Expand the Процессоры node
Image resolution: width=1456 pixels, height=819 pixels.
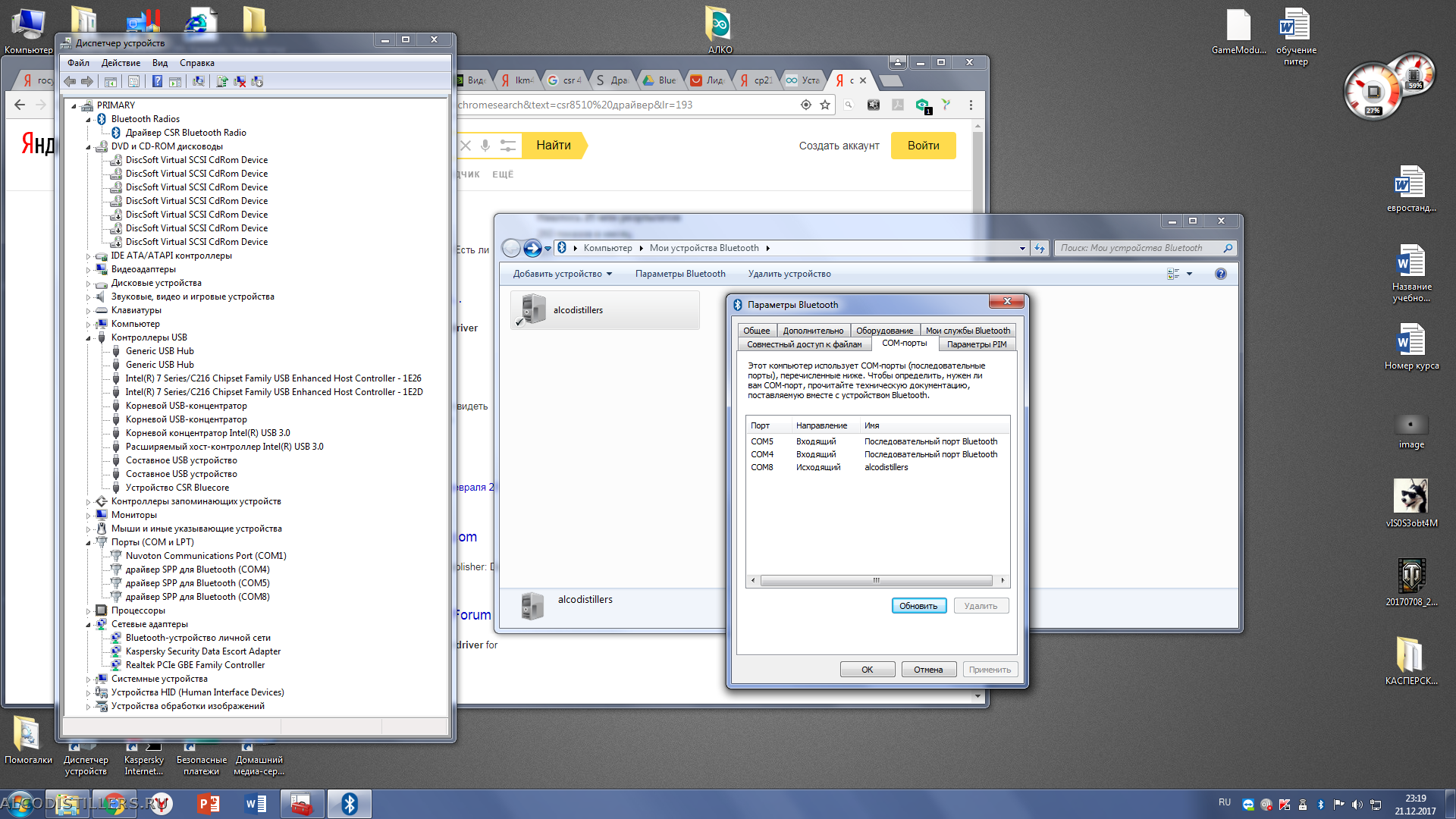88,610
